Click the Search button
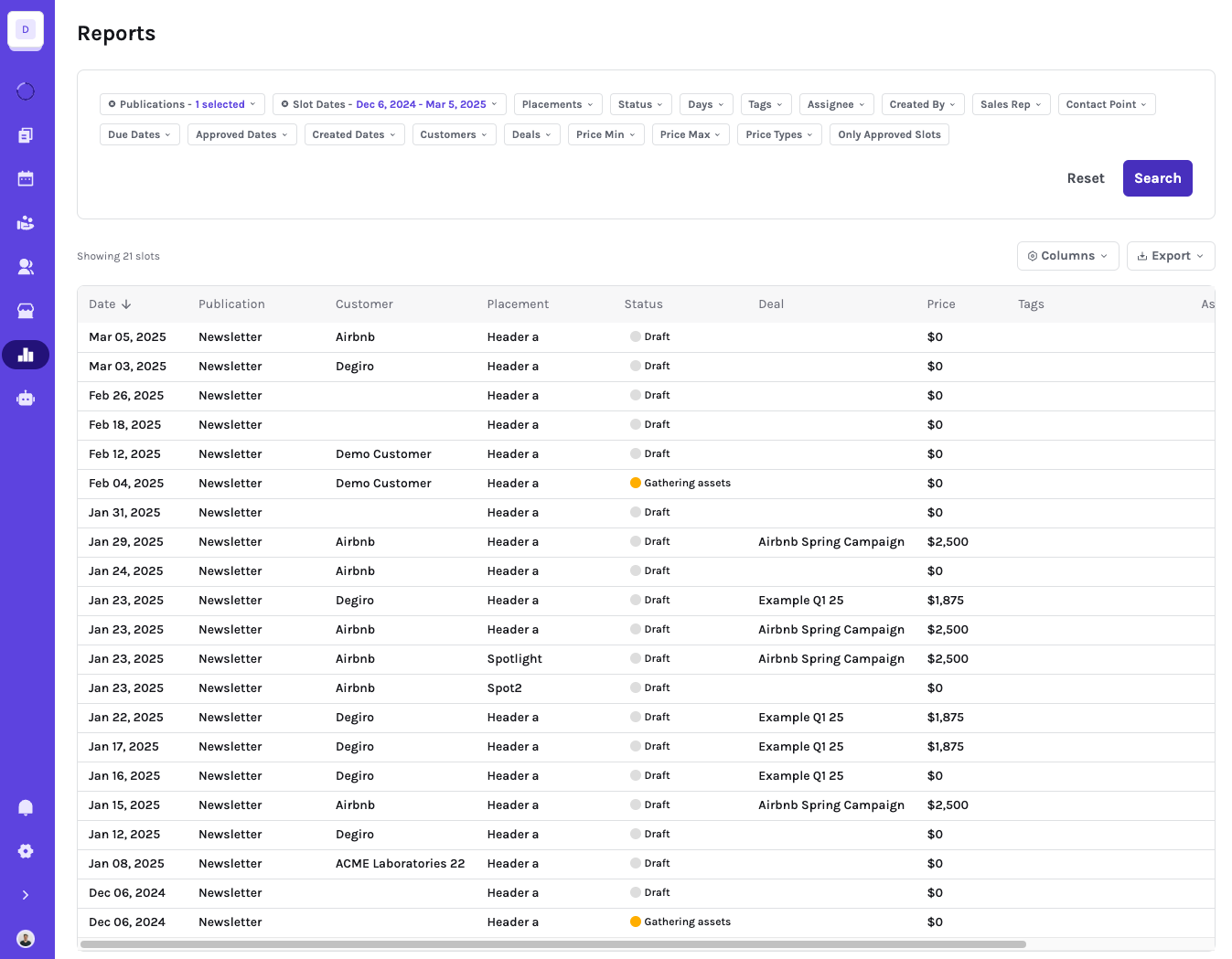This screenshot has height=959, width=1232. (1157, 178)
